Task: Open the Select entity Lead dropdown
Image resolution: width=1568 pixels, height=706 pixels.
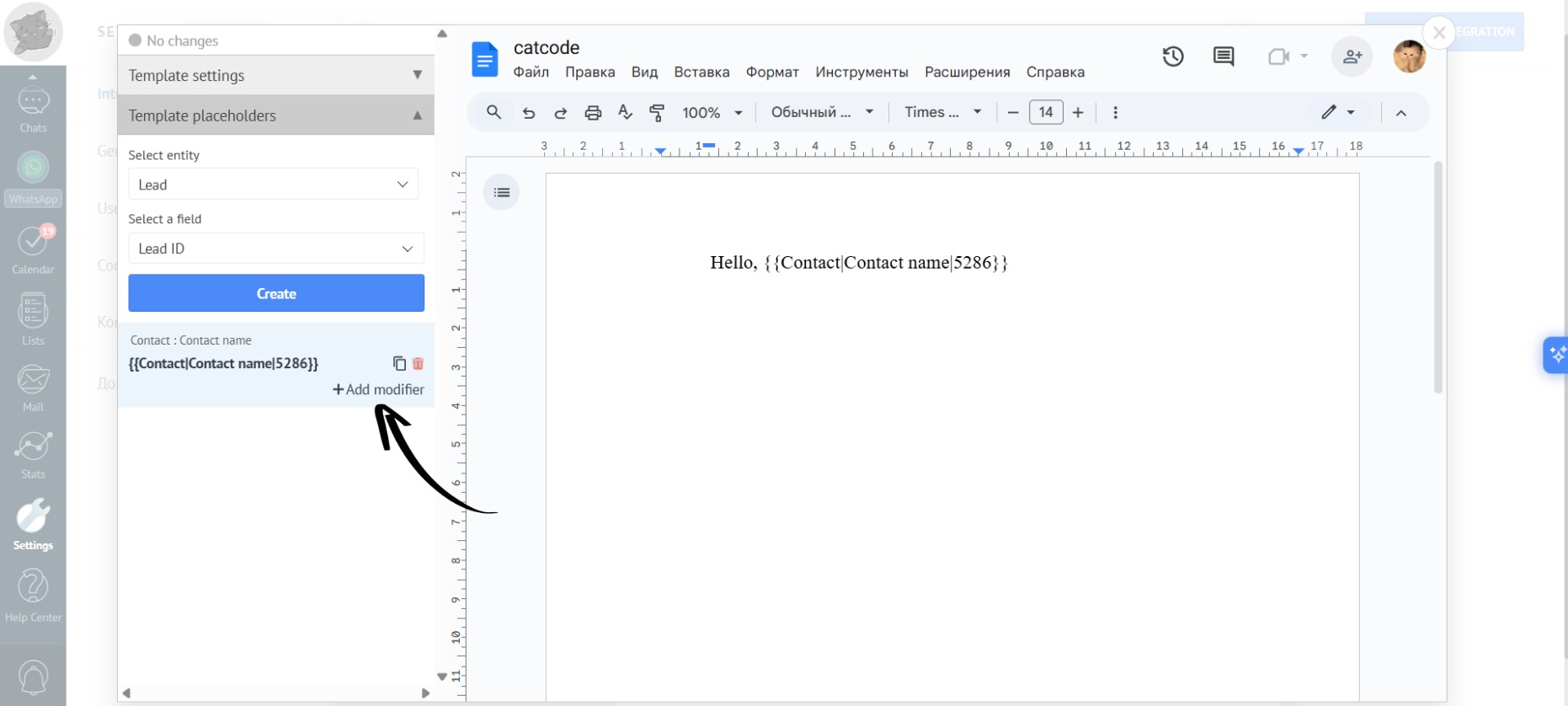Action: (273, 185)
